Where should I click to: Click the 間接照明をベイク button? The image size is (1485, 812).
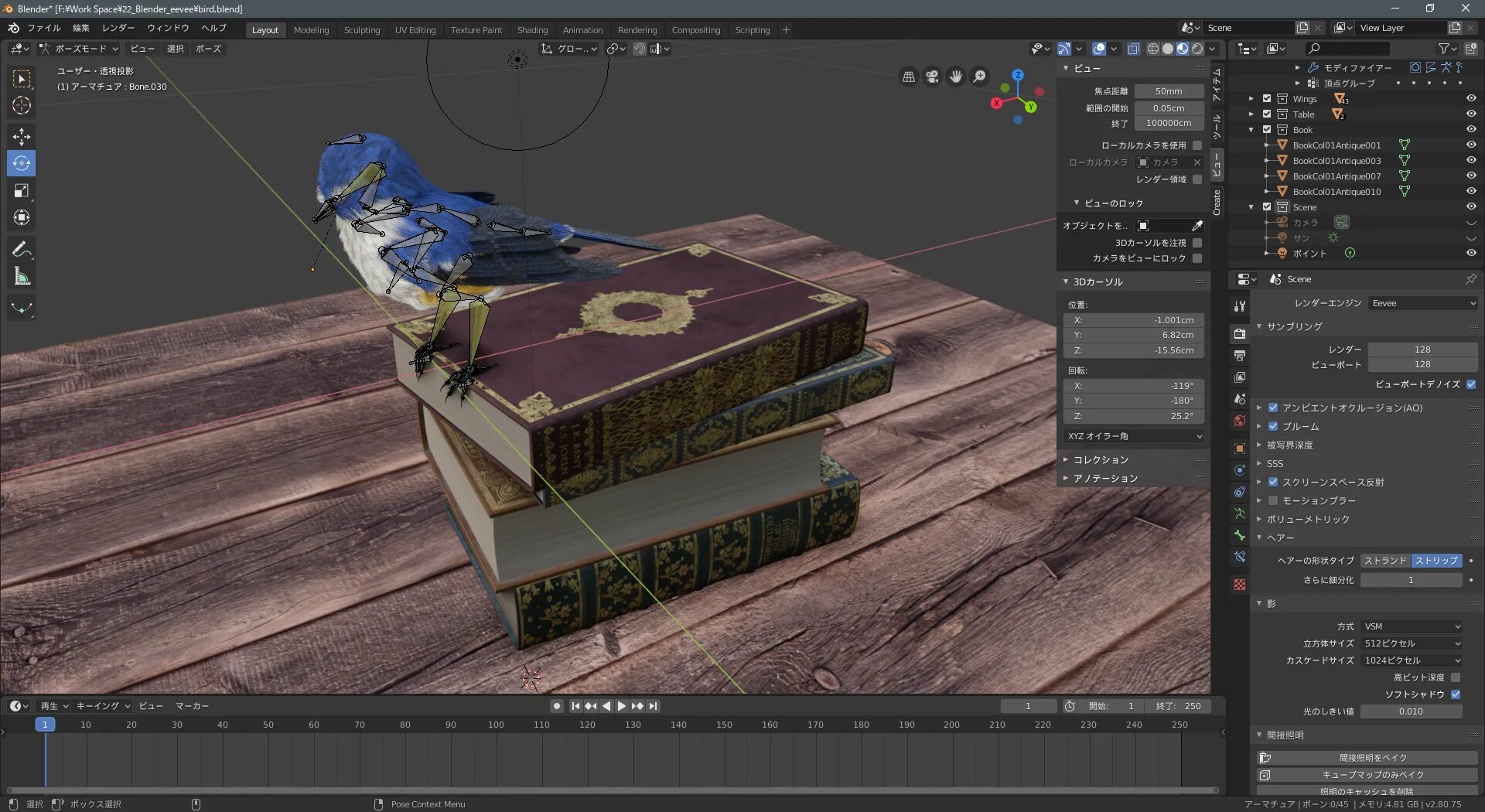[x=1367, y=758]
